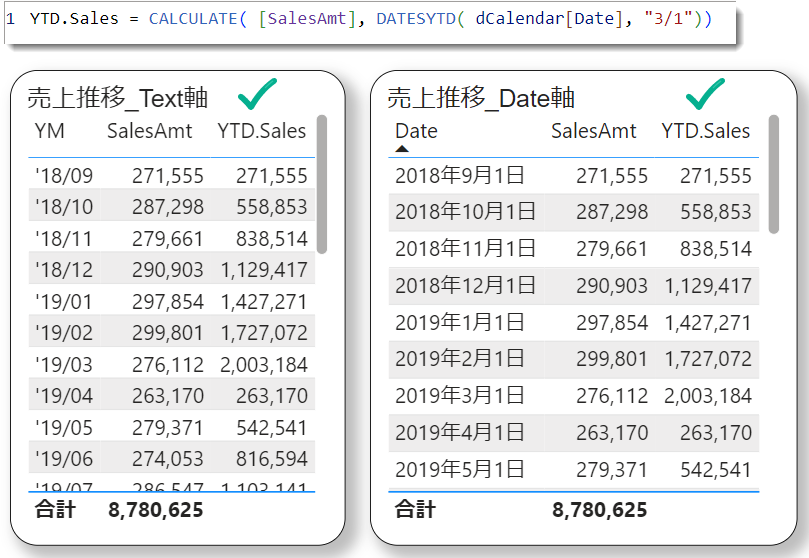Sort by the YM column header

pyautogui.click(x=50, y=131)
